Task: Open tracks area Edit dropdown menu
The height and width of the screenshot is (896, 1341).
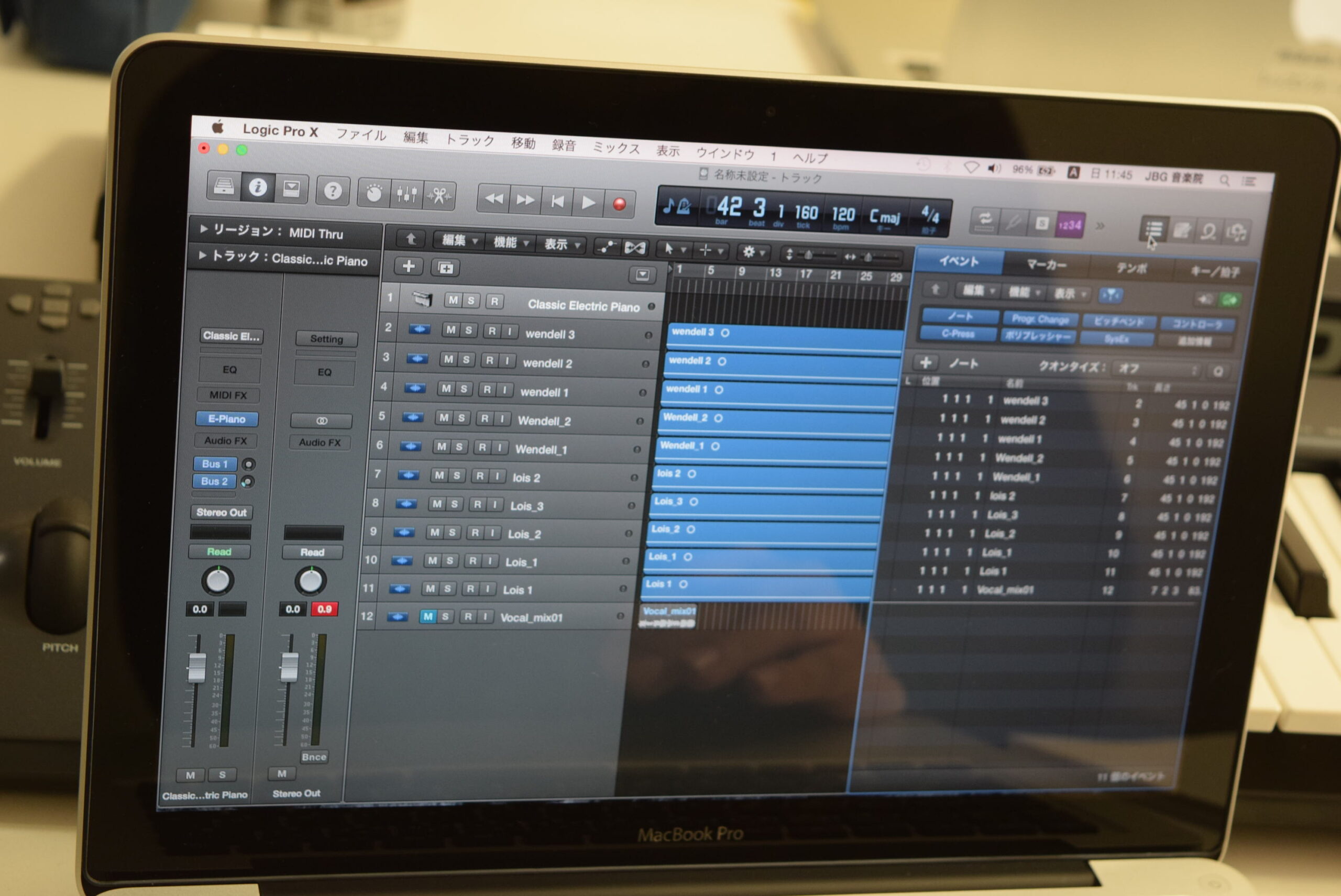Action: (x=459, y=240)
